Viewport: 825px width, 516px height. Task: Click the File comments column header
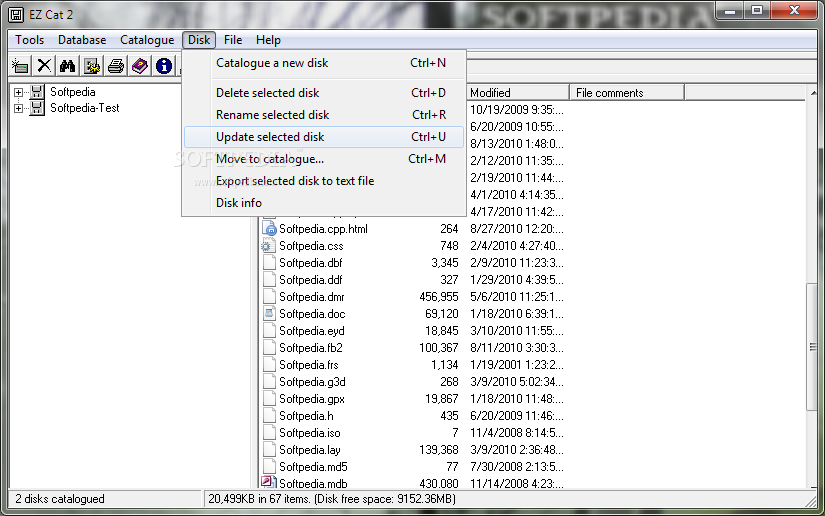click(627, 93)
